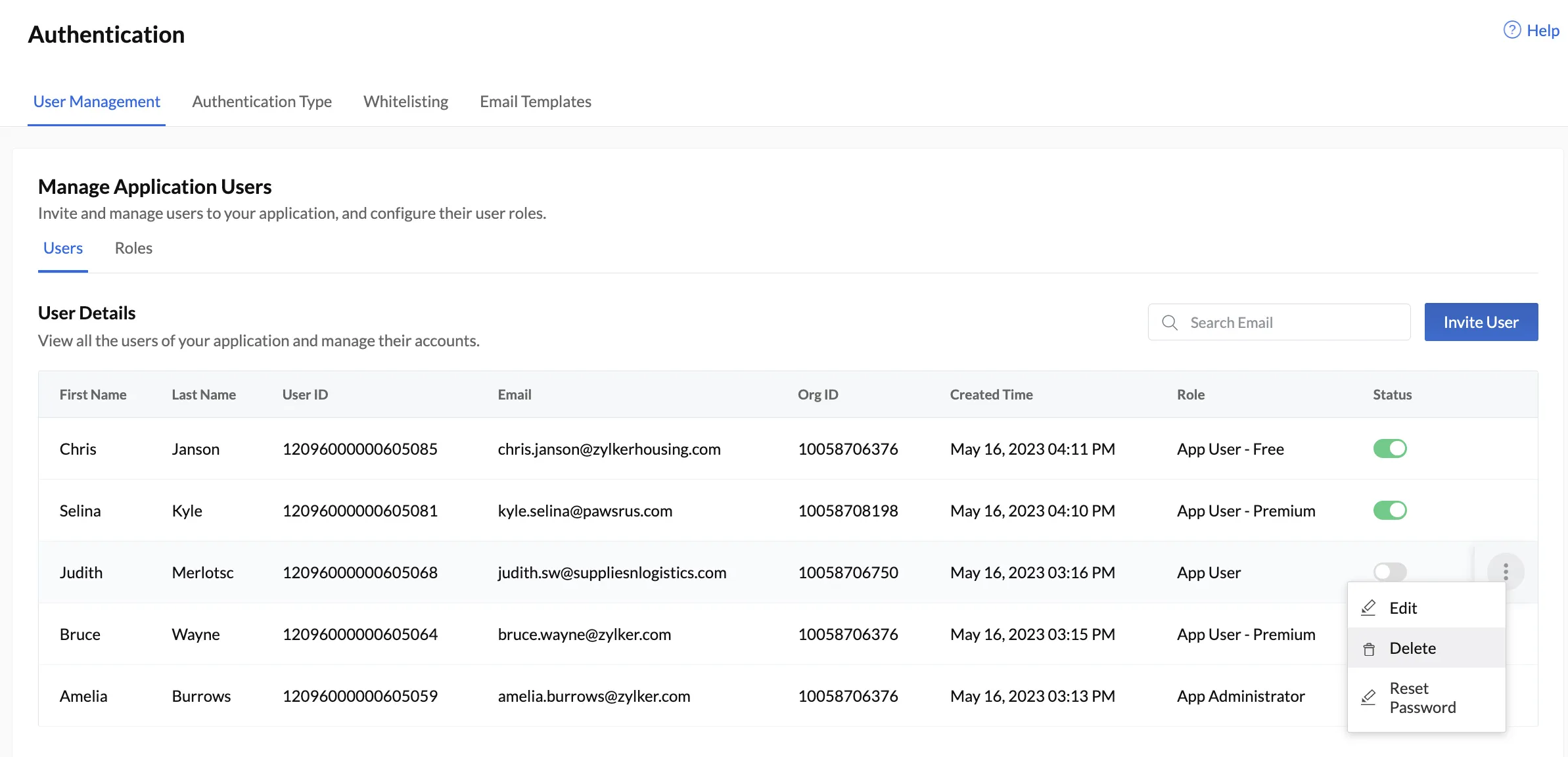Click the Created Time column header
This screenshot has width=1568, height=757.
tap(991, 394)
